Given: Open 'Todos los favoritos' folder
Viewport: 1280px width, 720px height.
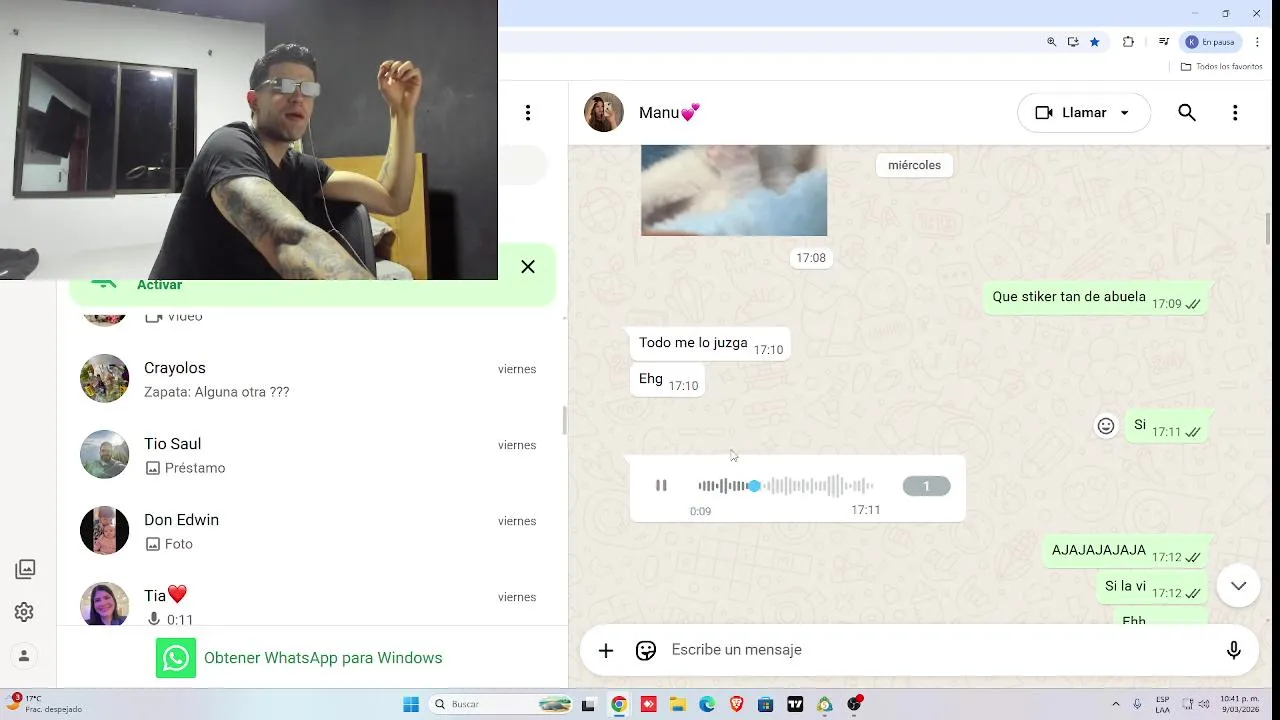Looking at the screenshot, I should tap(1221, 67).
